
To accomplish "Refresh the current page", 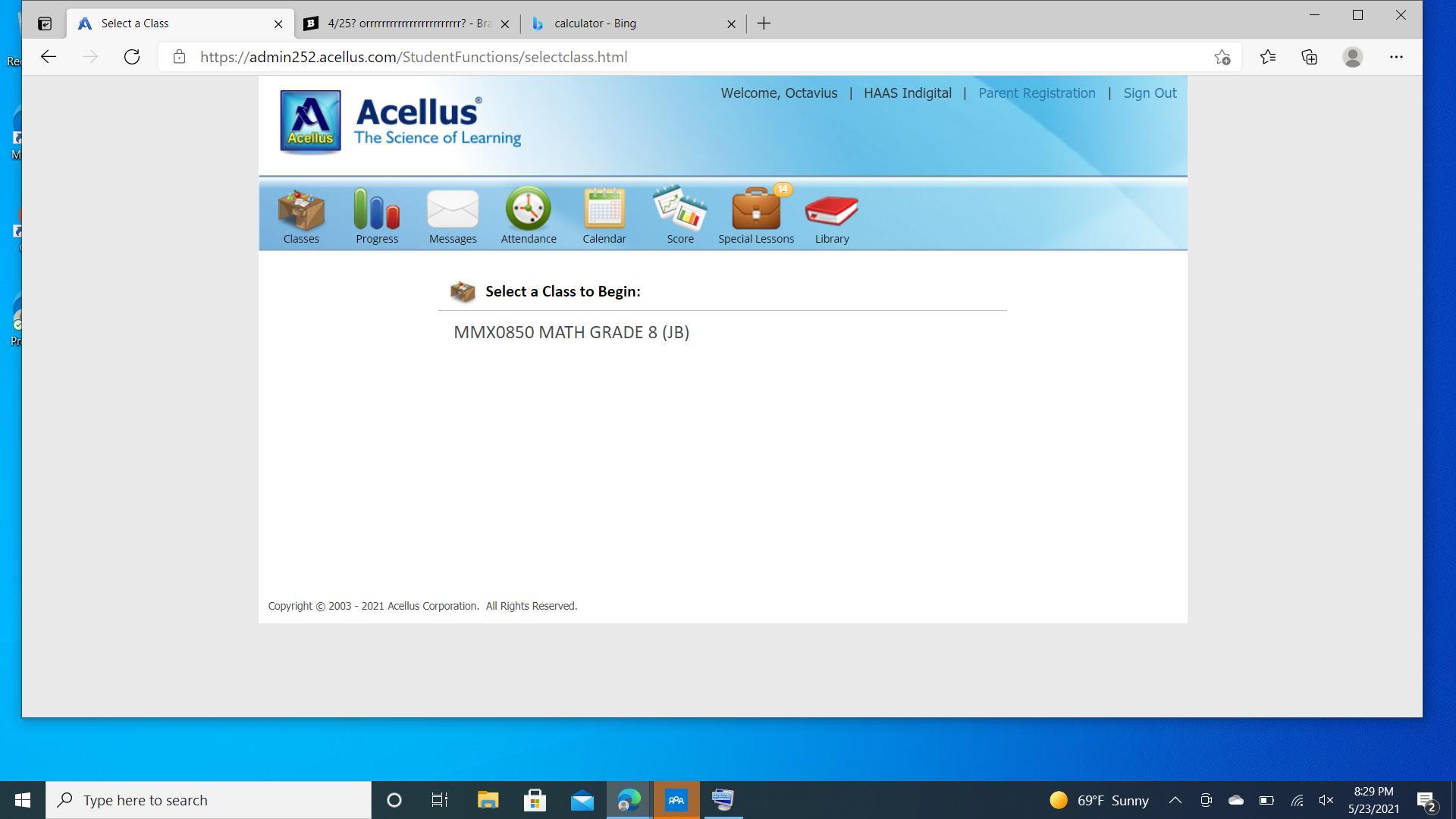I will click(132, 57).
